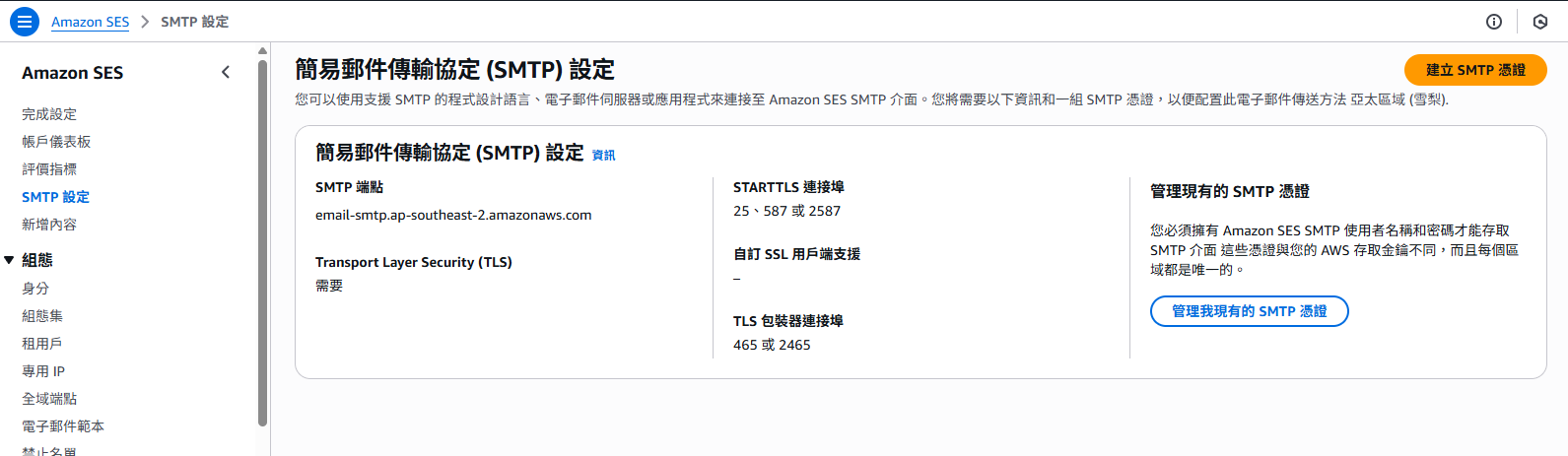The width and height of the screenshot is (1568, 456).
Task: Go to 身分 under 組態
Action: pyautogui.click(x=35, y=289)
